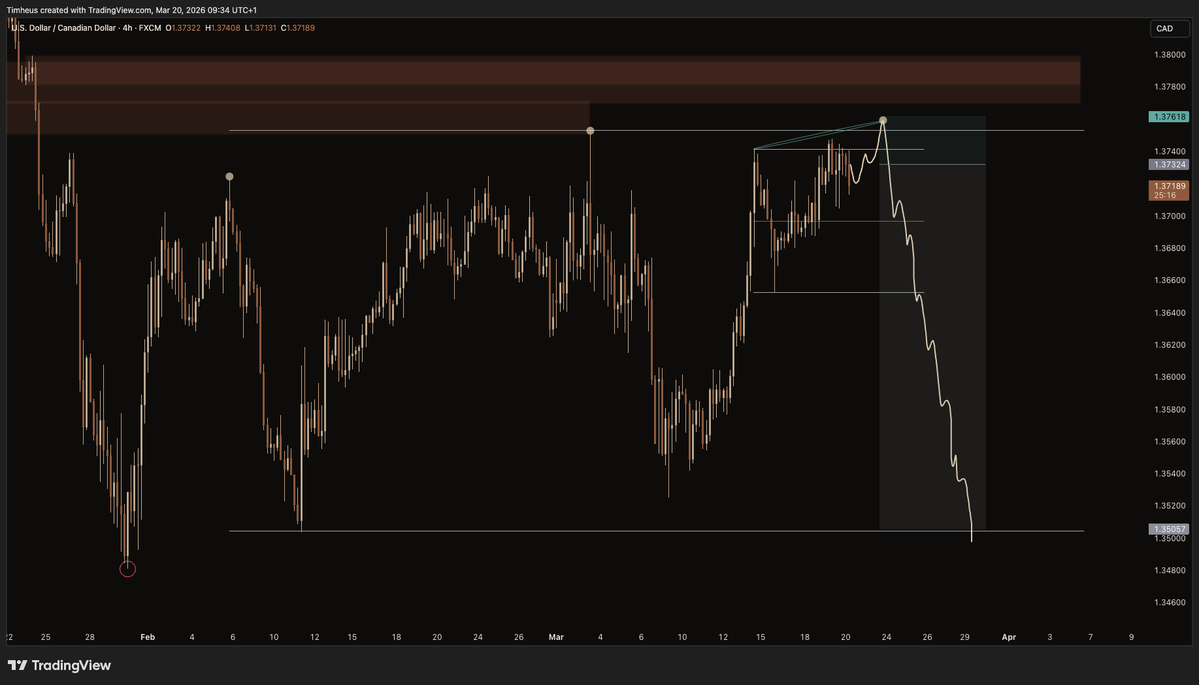Click the 1.34600 price axis value
This screenshot has height=685, width=1199.
pyautogui.click(x=1170, y=602)
